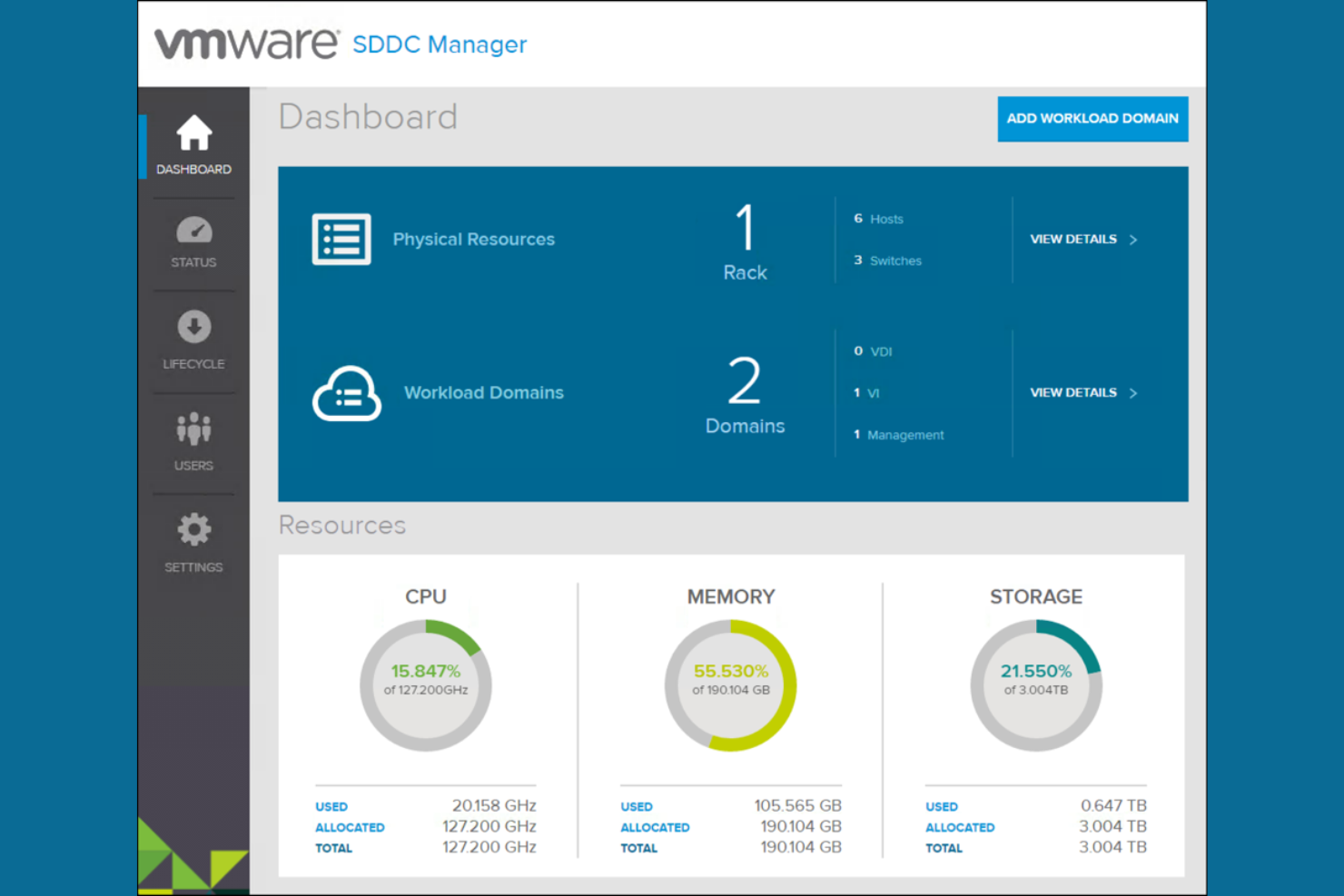The image size is (1344, 896).
Task: Select the 1 Management domain entry
Action: click(x=898, y=435)
